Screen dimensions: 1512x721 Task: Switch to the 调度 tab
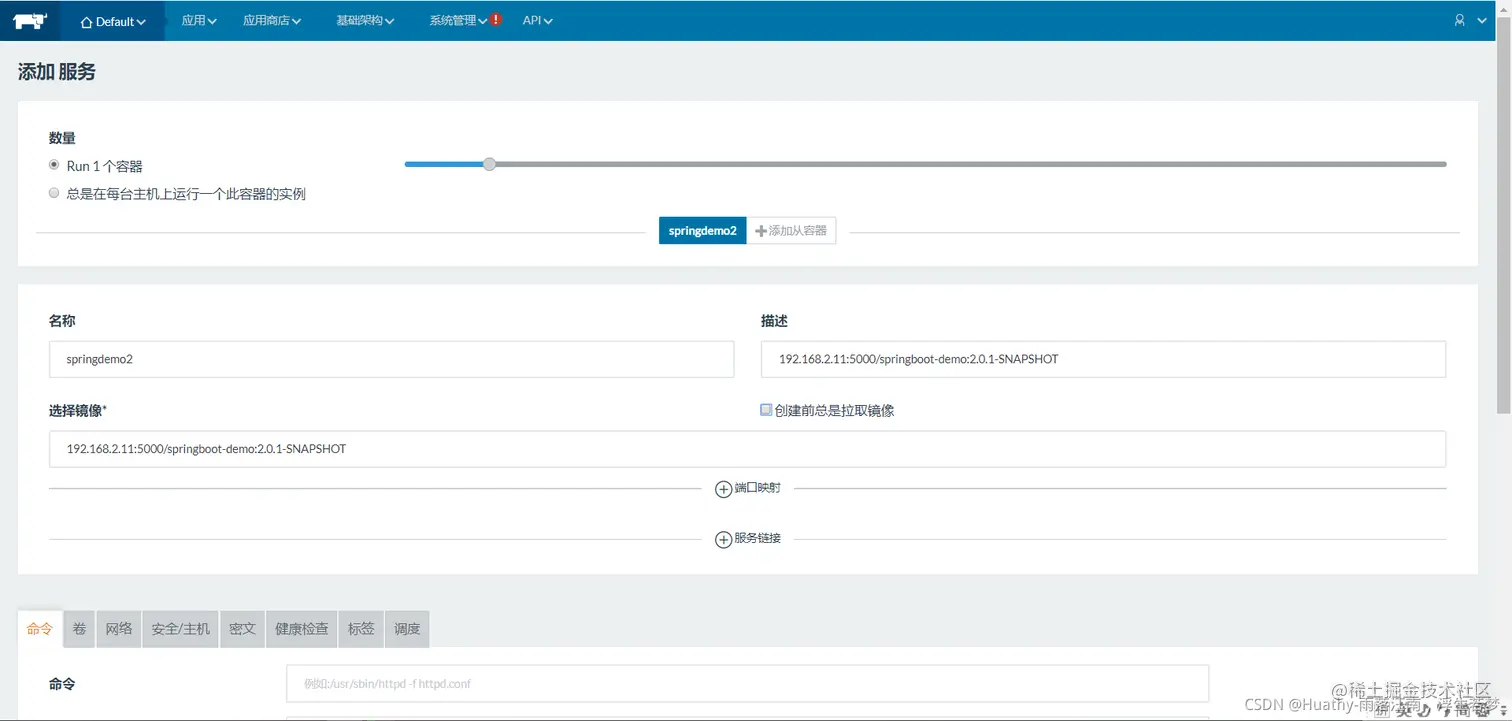point(407,629)
